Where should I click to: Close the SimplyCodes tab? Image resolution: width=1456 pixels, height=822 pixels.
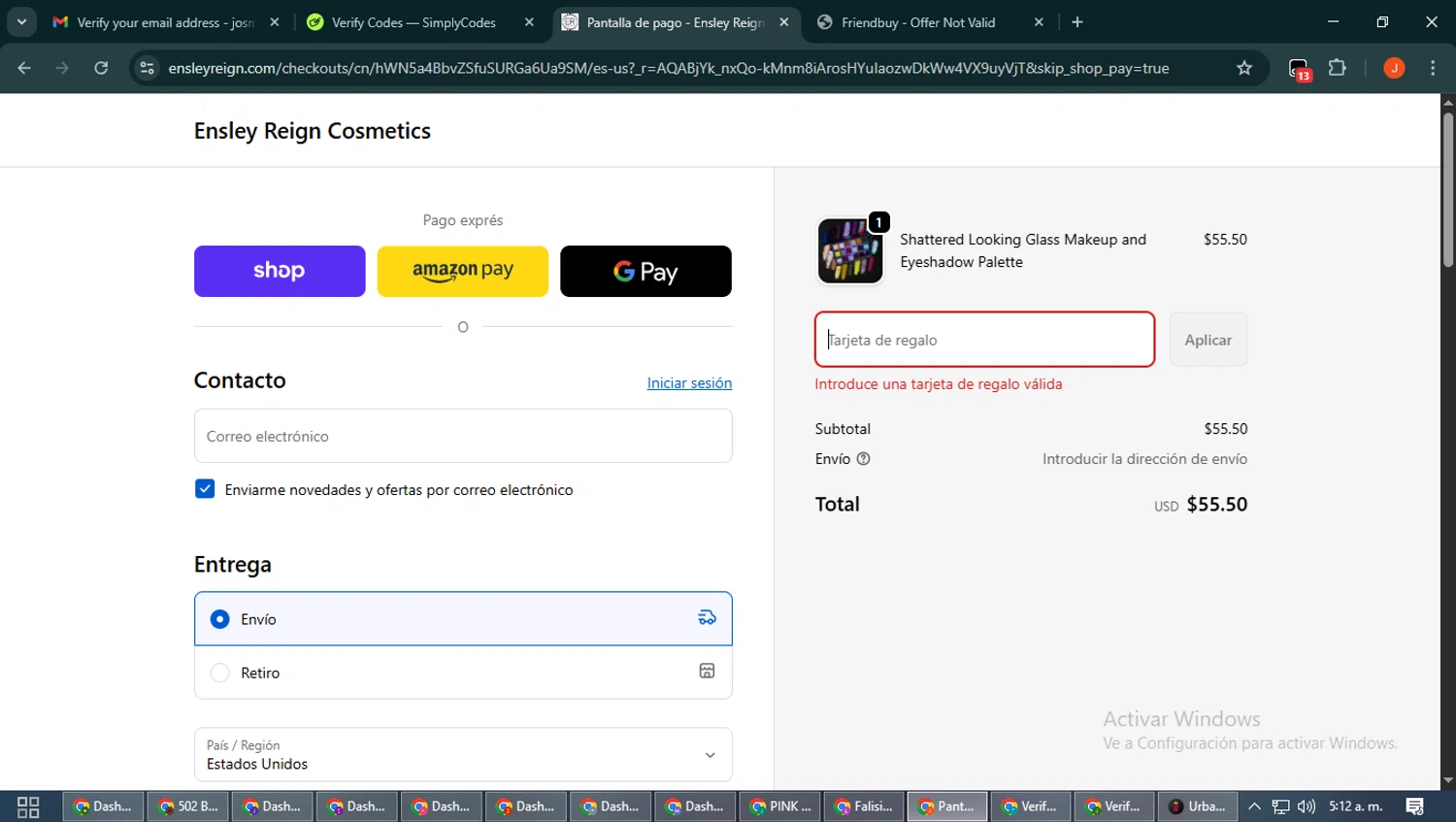[529, 22]
